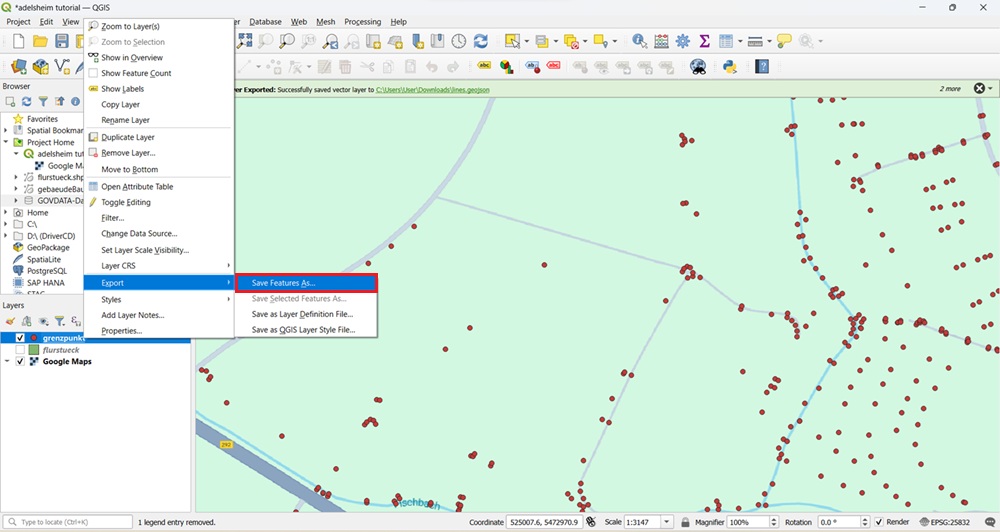Click the Save Project floppy icon
Viewport: 1000px width, 532px height.
62,41
